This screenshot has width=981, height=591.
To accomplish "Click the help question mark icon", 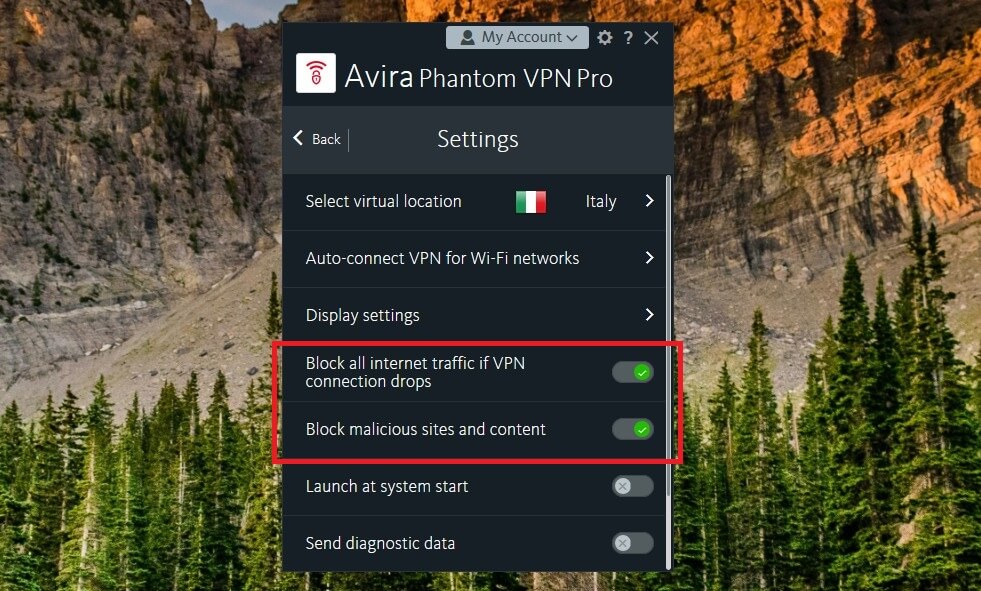I will [628, 37].
